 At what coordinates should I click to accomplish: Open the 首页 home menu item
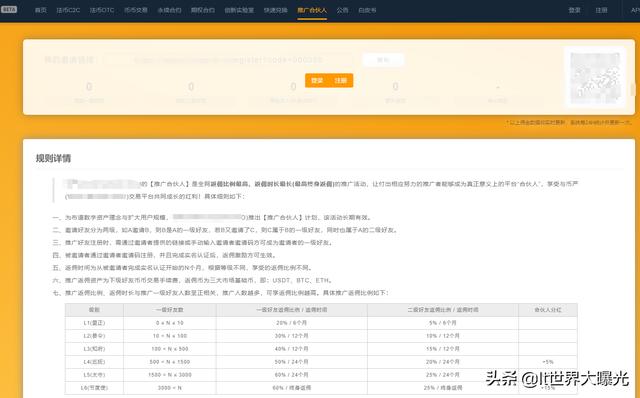pyautogui.click(x=41, y=10)
